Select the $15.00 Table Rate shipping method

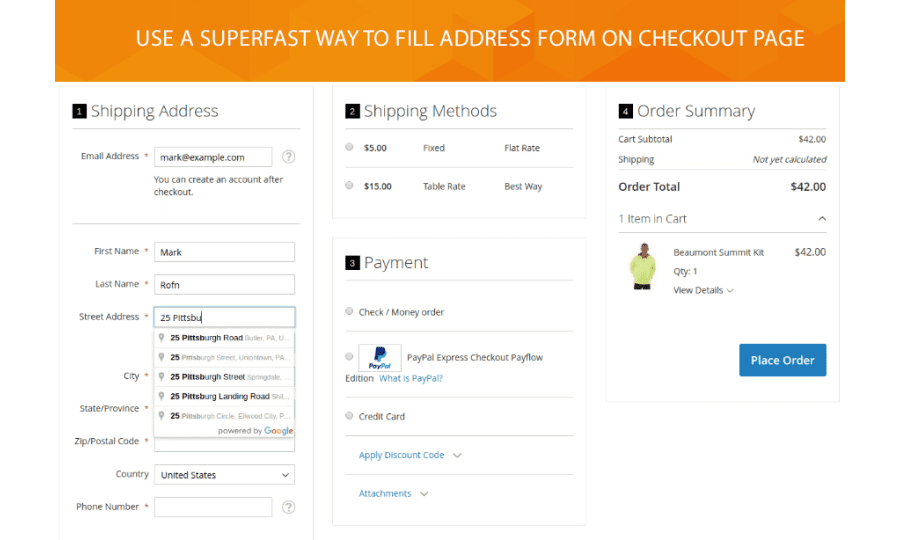[x=349, y=186]
